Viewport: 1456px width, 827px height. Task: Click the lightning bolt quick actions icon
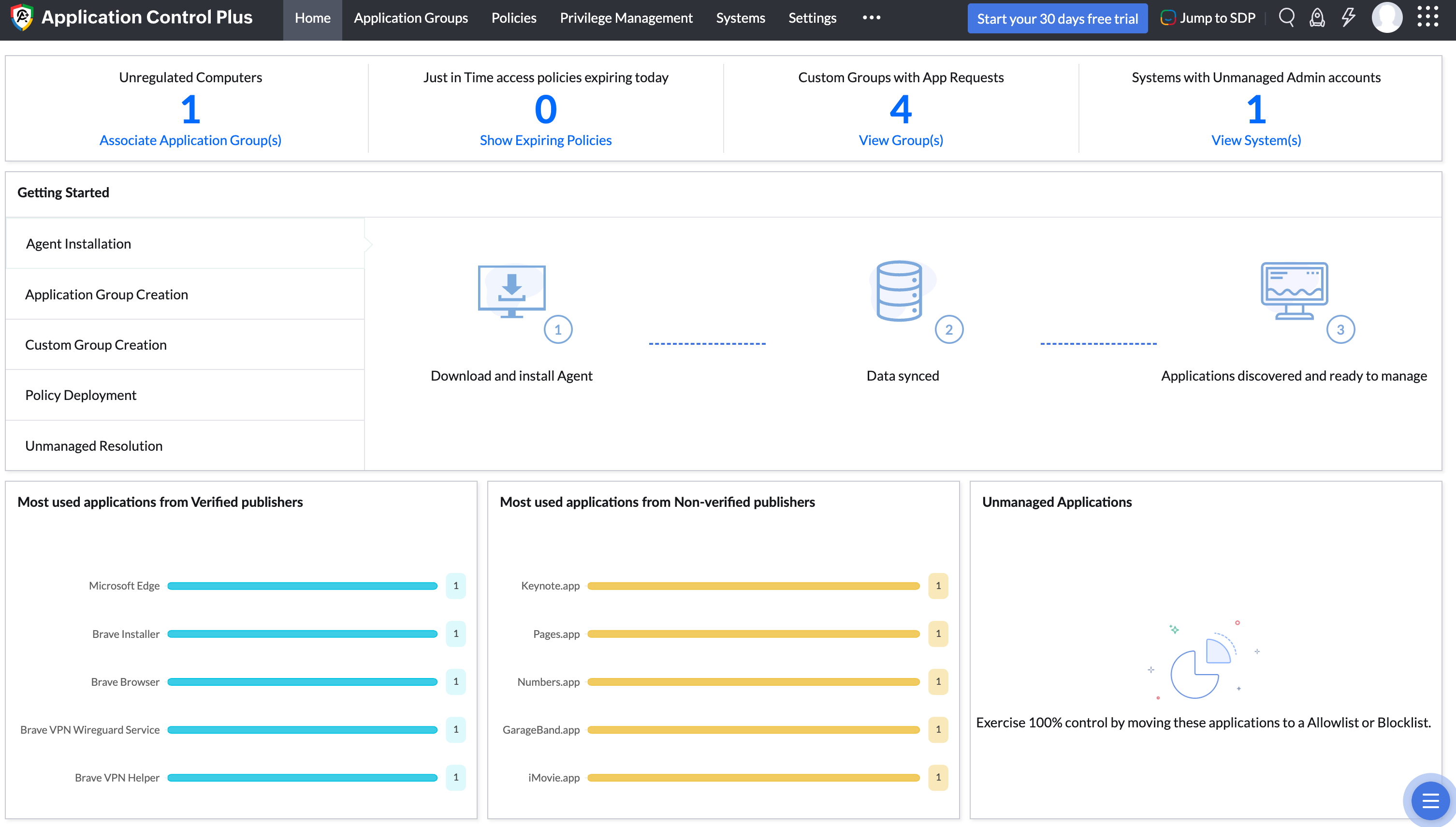[x=1348, y=17]
